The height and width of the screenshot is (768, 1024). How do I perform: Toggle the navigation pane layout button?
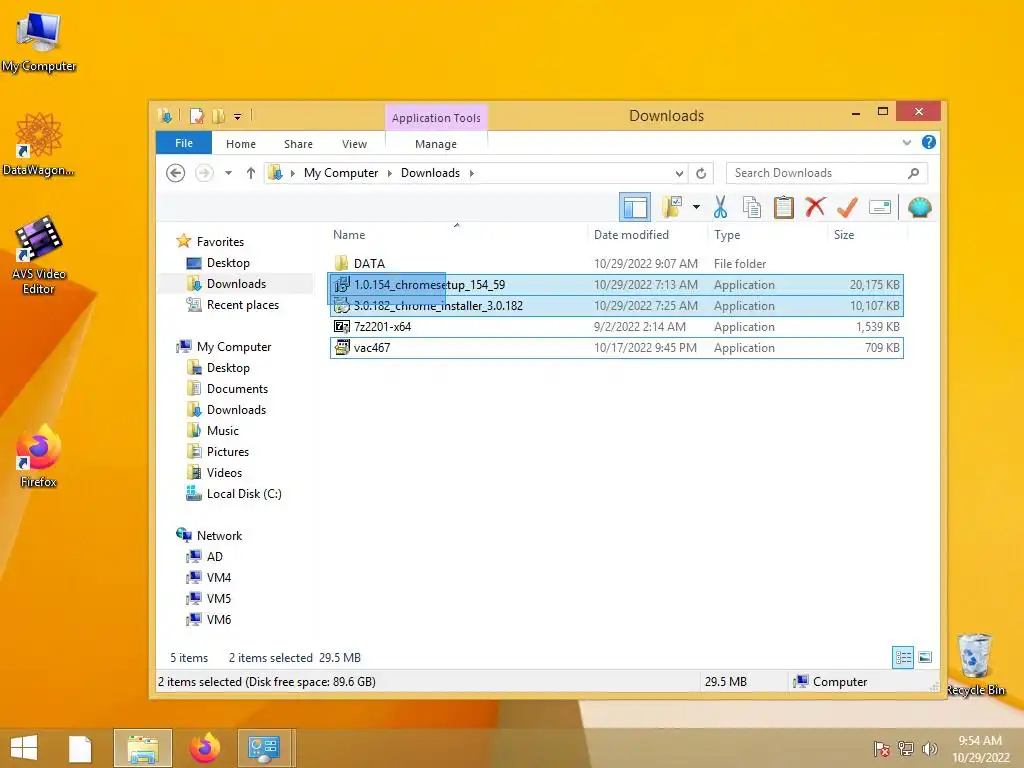tap(635, 208)
